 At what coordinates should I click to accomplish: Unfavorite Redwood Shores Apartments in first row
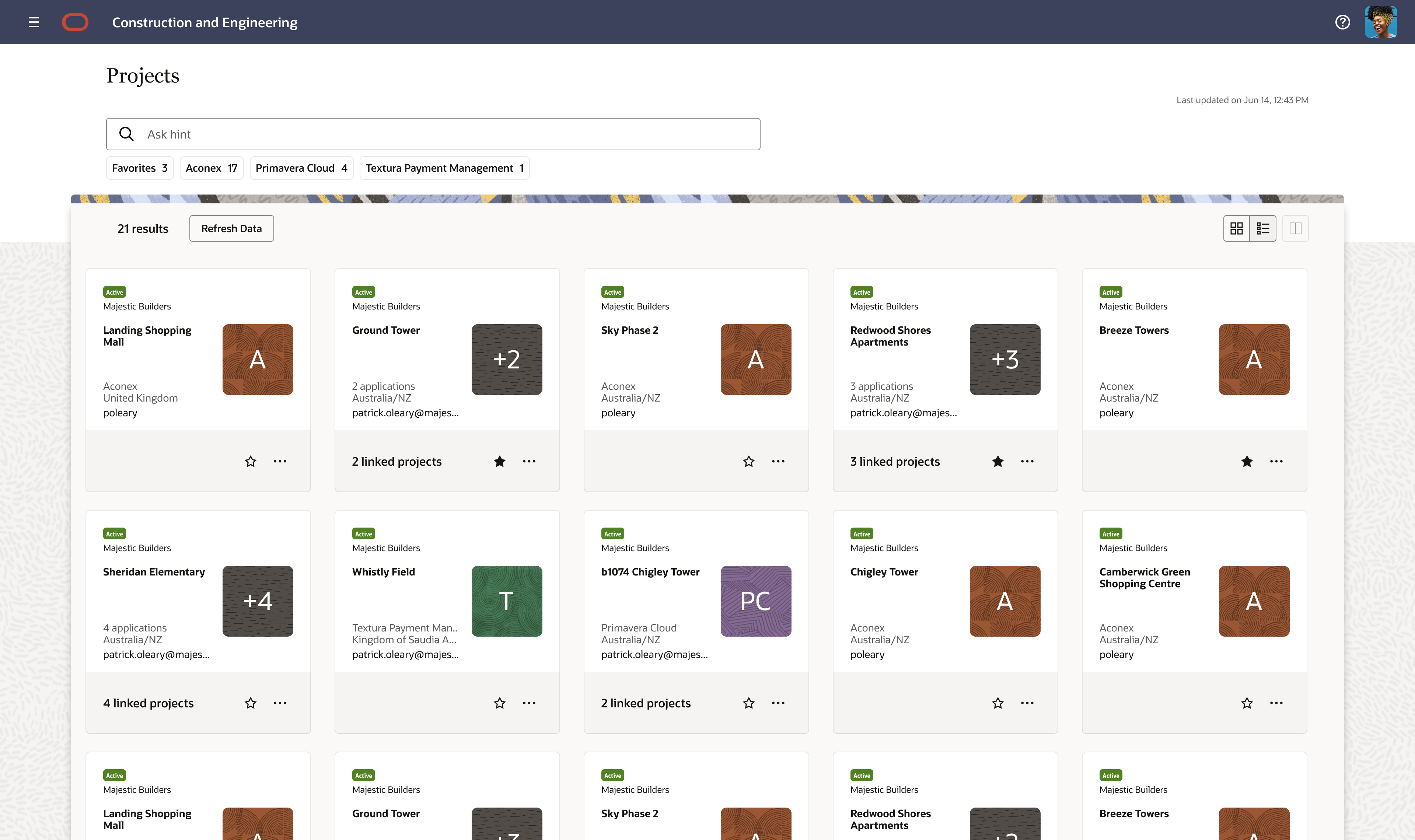[x=998, y=461]
